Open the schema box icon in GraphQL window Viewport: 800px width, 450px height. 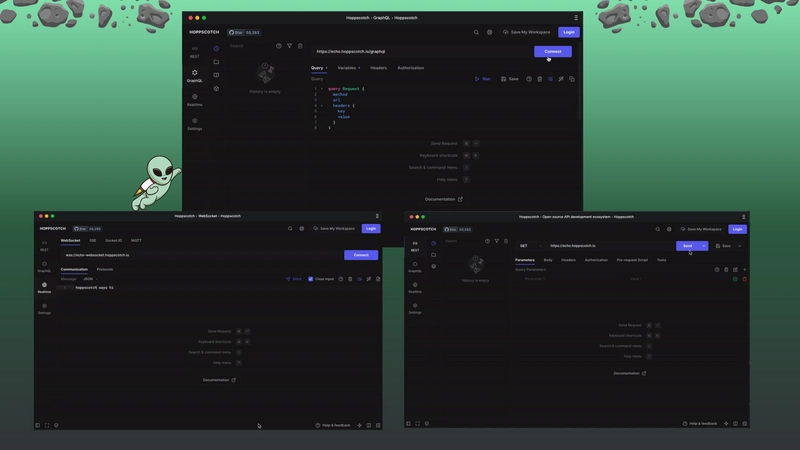tap(216, 88)
